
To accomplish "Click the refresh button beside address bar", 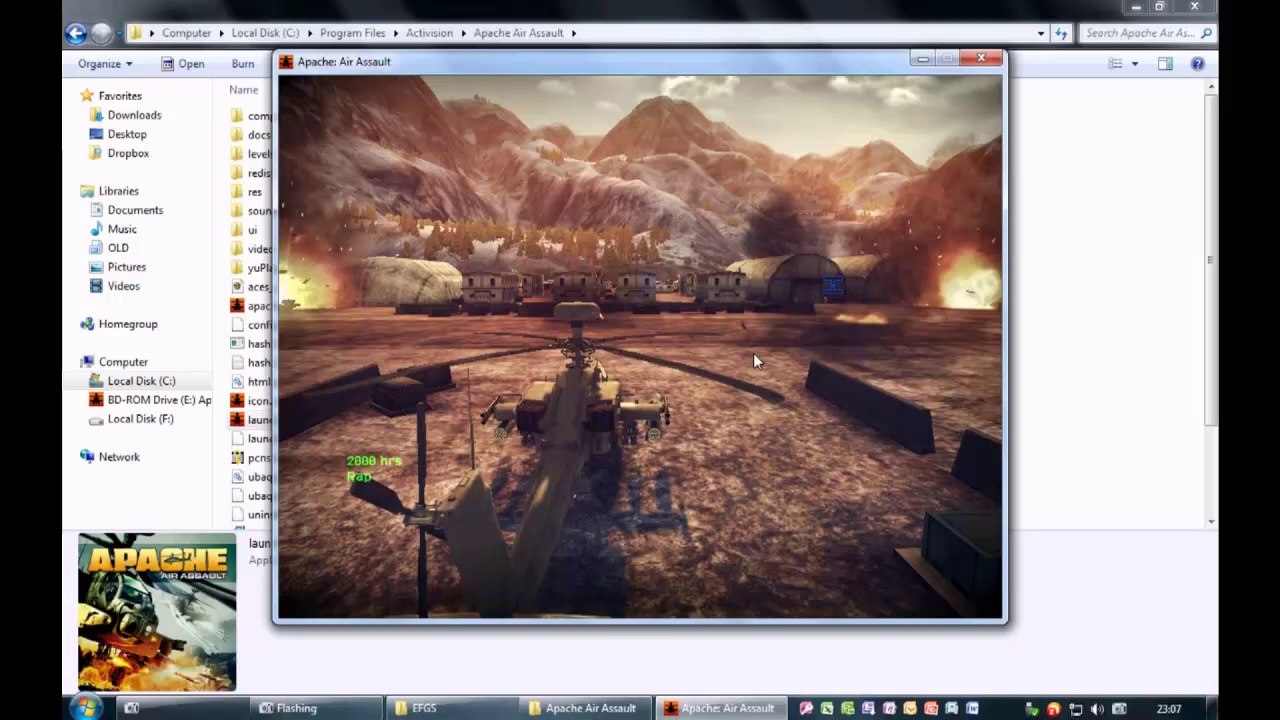I will tap(1061, 33).
